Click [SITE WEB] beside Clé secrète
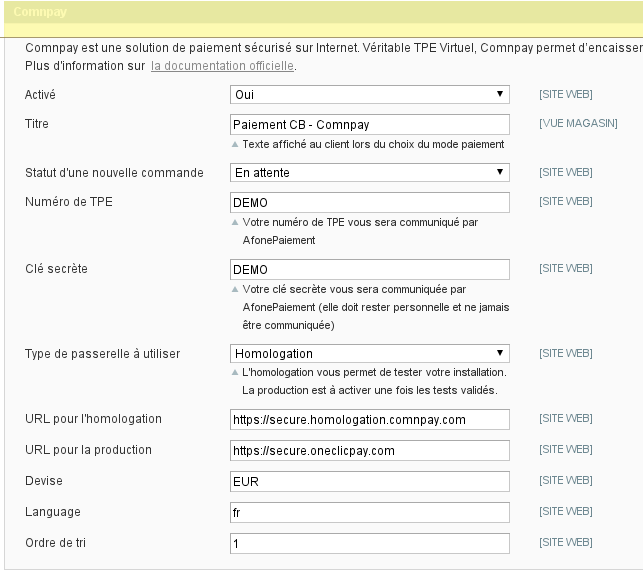This screenshot has width=643, height=572. [x=566, y=268]
